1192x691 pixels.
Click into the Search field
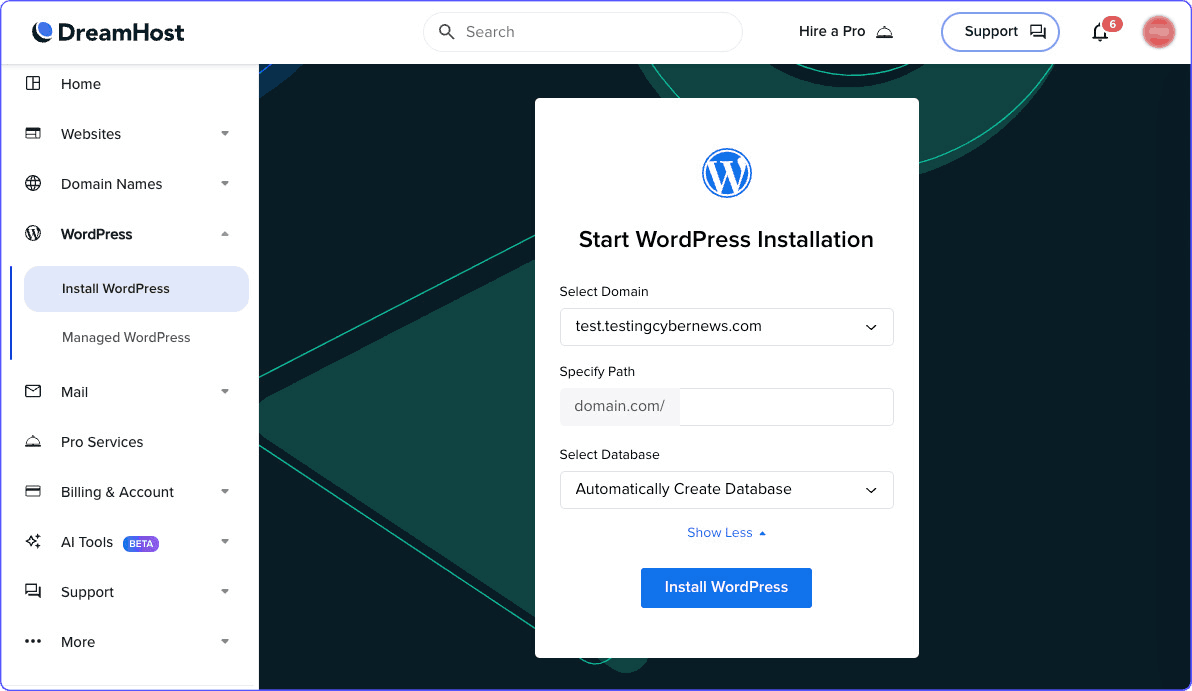click(x=582, y=32)
